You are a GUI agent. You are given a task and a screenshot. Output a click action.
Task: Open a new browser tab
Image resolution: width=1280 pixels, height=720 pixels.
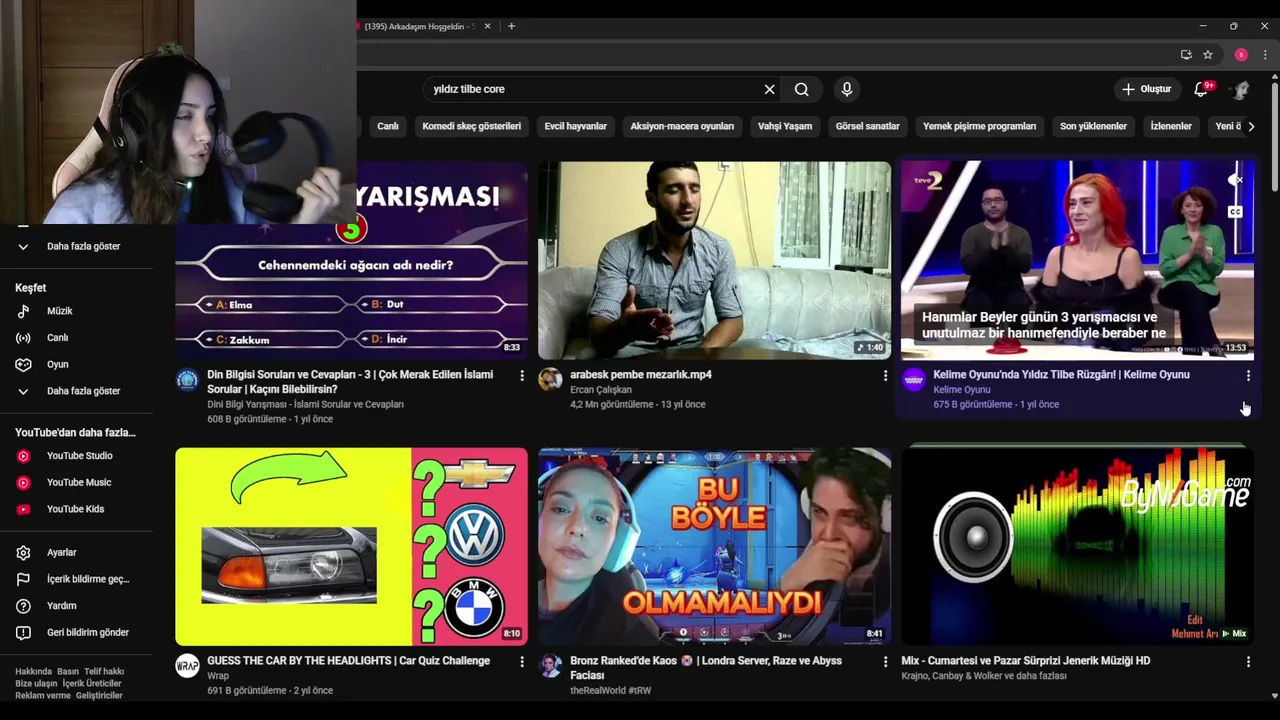click(511, 26)
